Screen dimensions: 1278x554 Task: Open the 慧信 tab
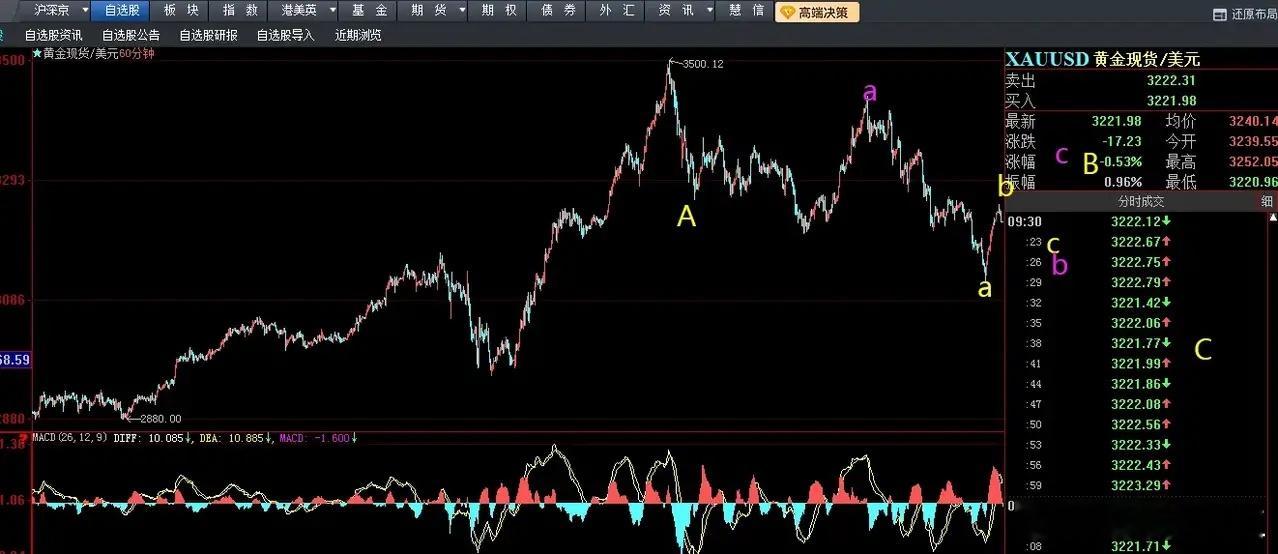(x=746, y=11)
